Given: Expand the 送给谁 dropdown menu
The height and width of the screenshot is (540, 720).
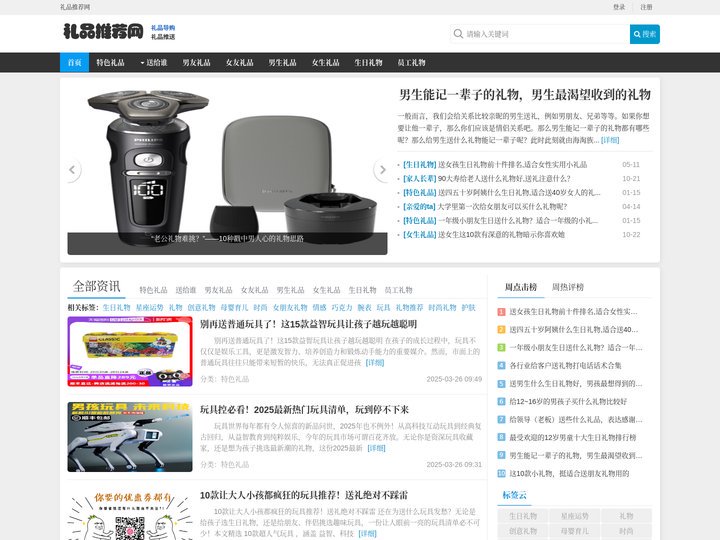Looking at the screenshot, I should pos(153,62).
